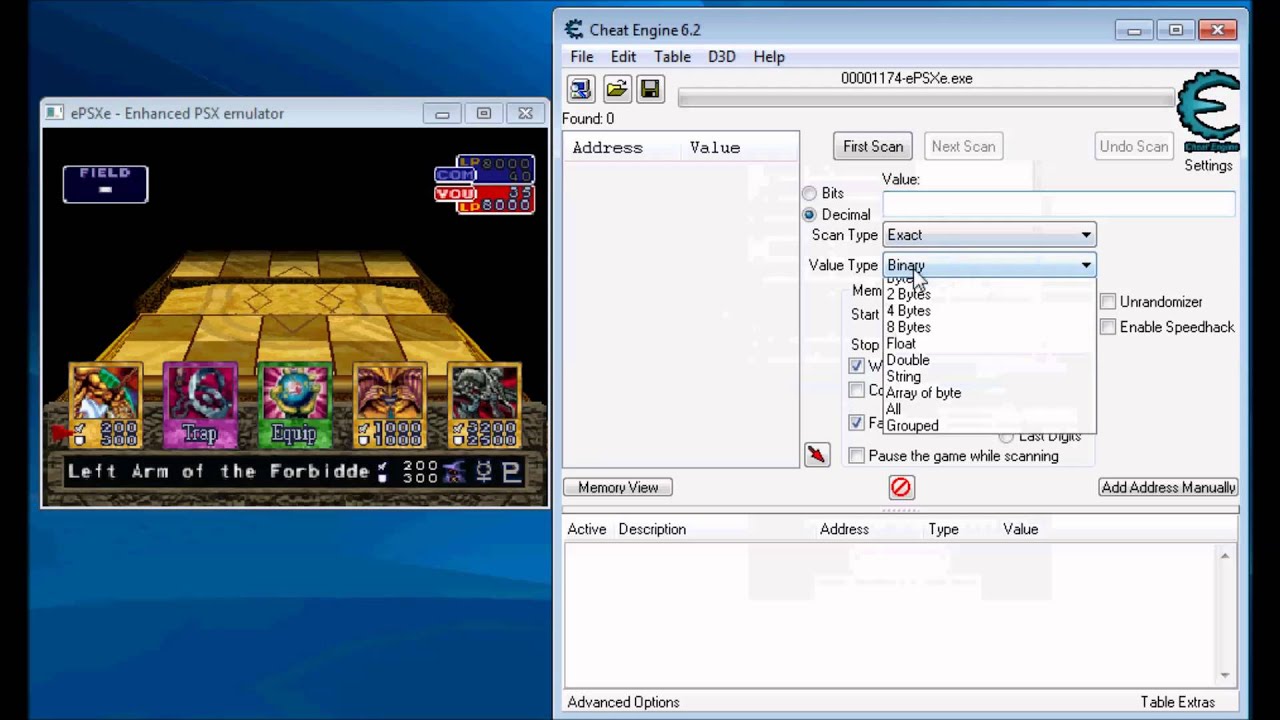The height and width of the screenshot is (720, 1280).
Task: Open the process list computer icon
Action: [x=581, y=89]
